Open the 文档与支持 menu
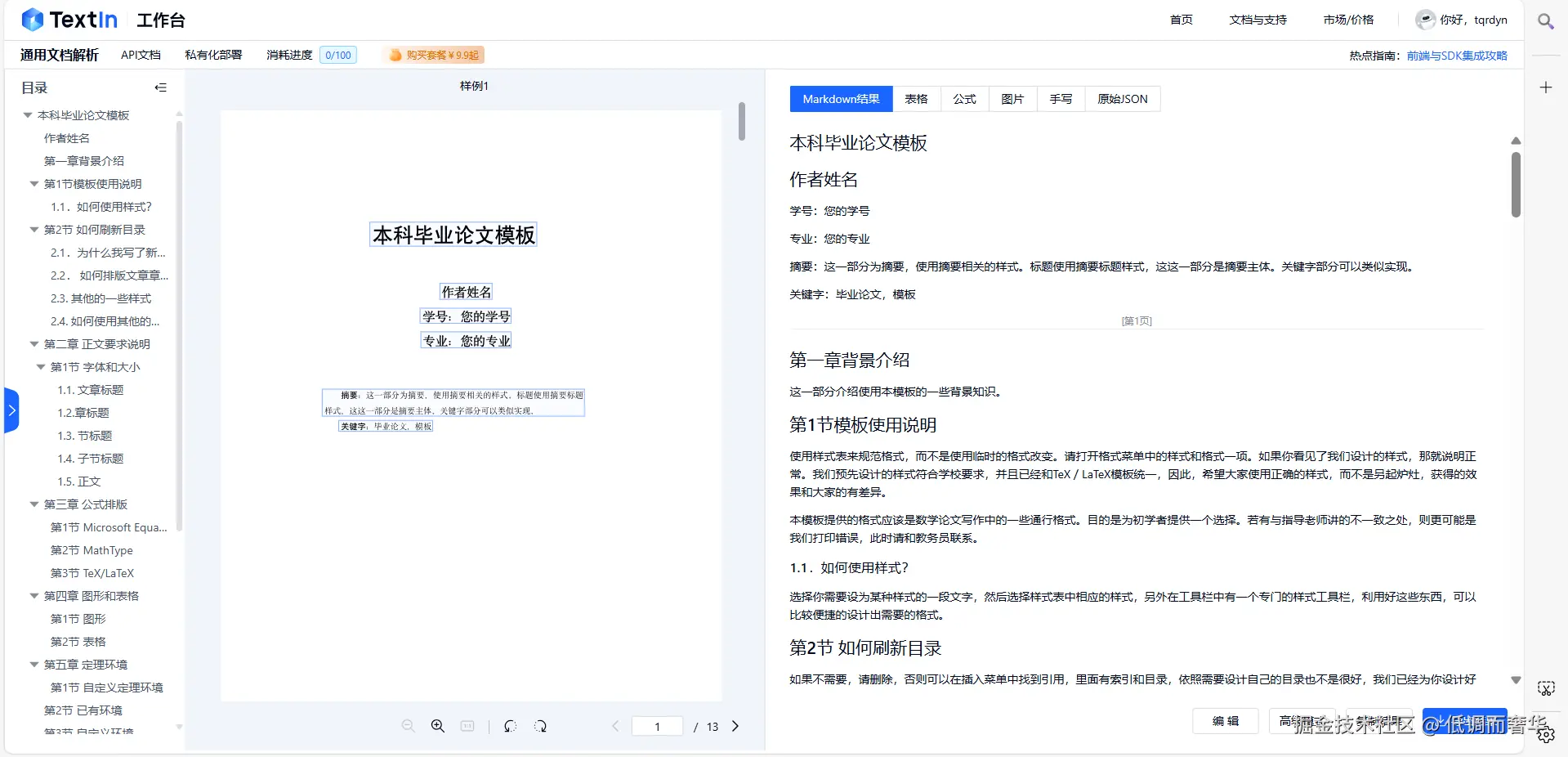 tap(1258, 20)
